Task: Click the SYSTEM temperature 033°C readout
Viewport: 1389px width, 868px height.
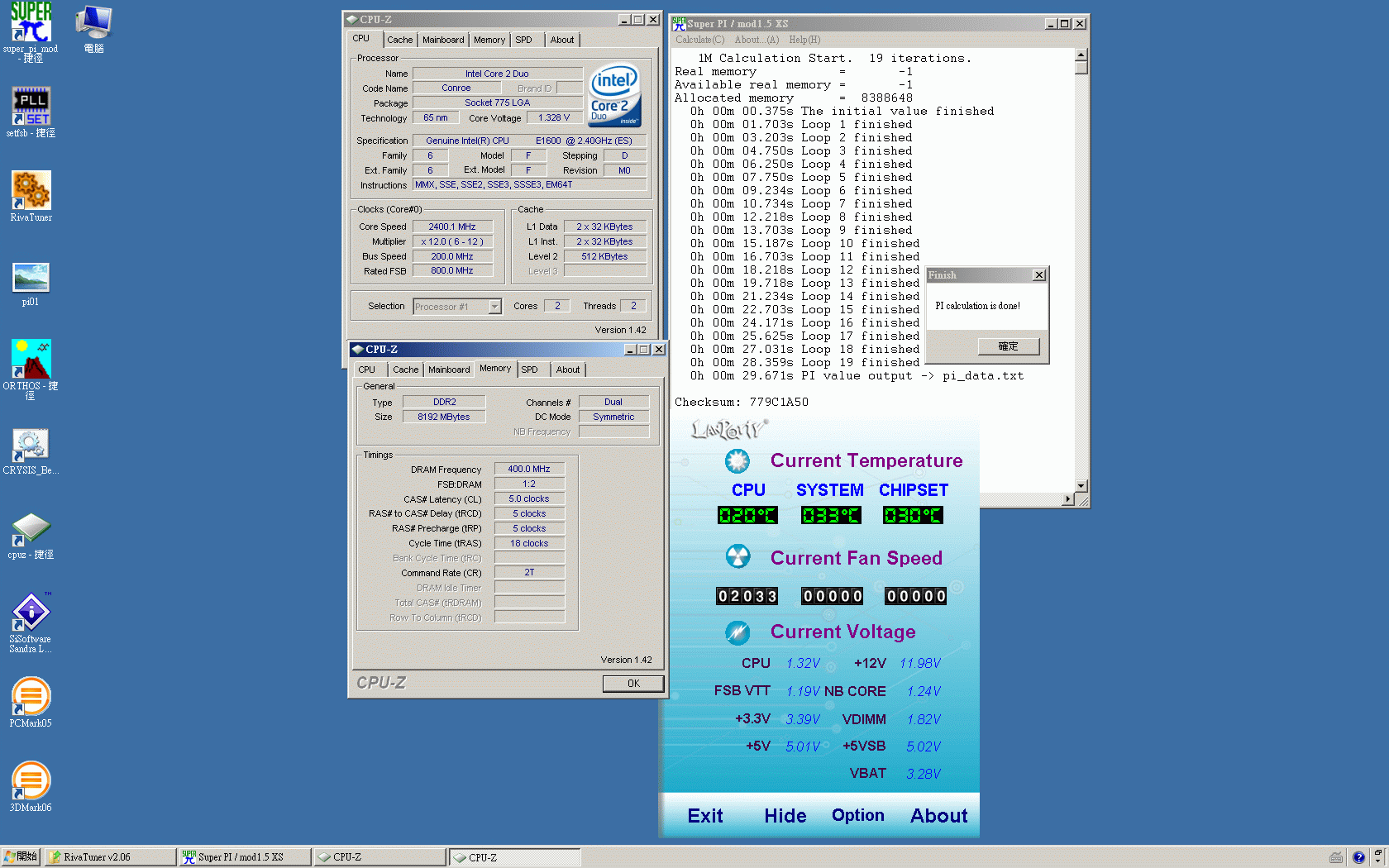Action: [x=831, y=516]
